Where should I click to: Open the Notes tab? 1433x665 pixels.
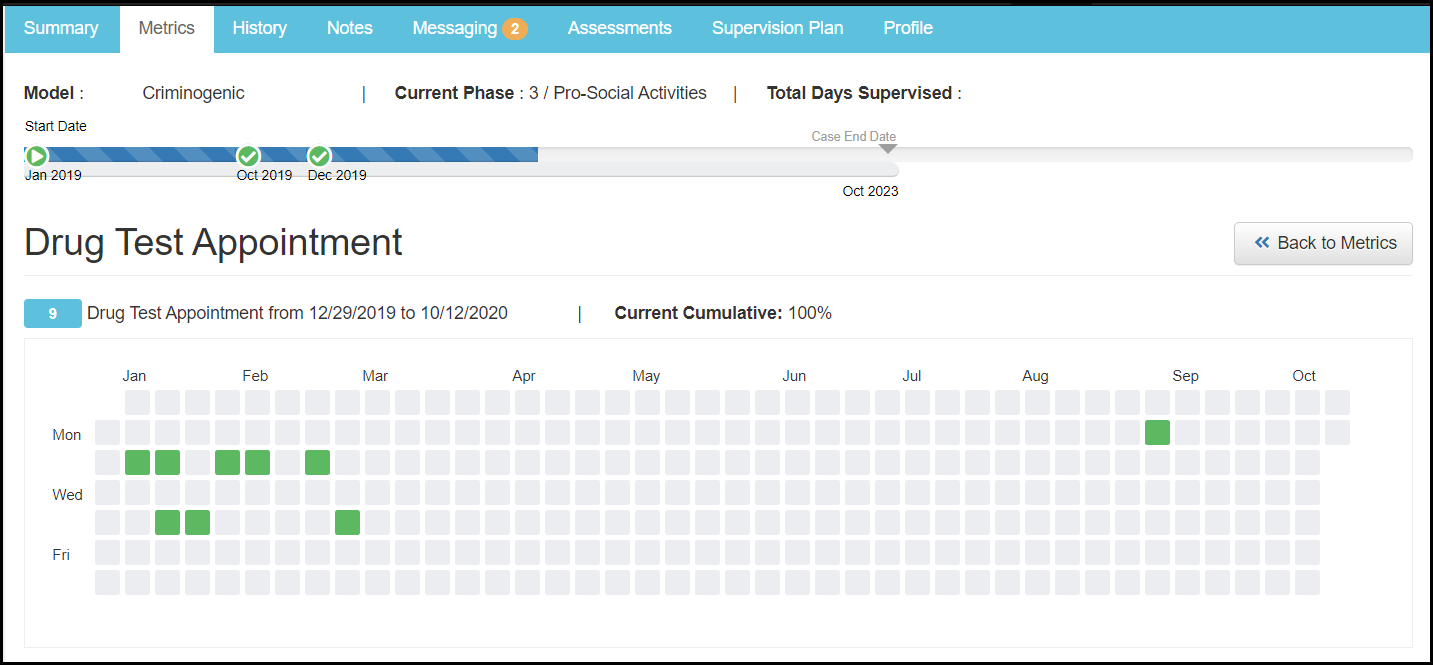[350, 28]
